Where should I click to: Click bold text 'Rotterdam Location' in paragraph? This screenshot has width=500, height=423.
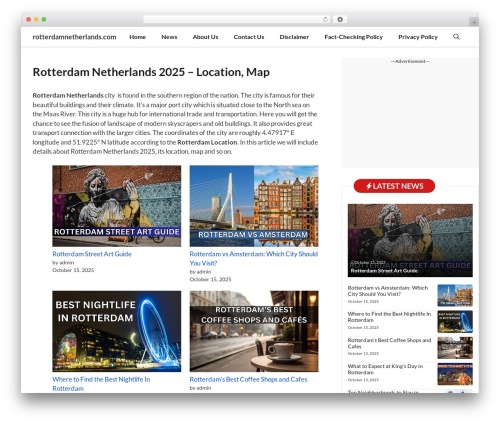coord(207,142)
